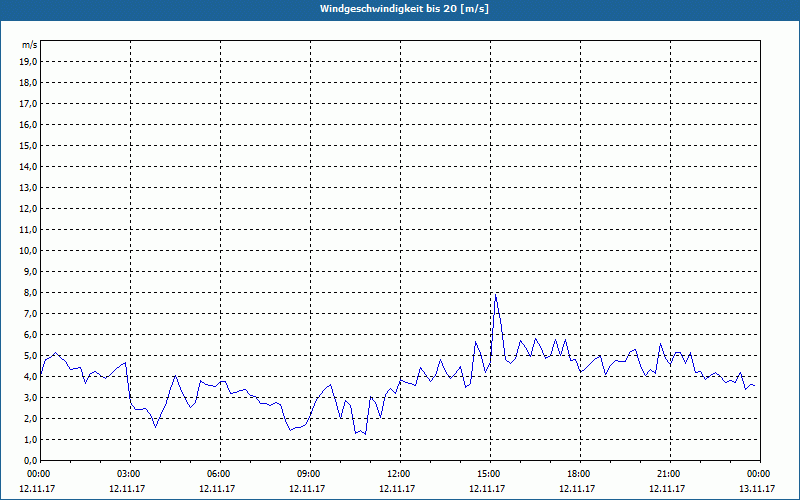Click the 2,0 y-axis label

pyautogui.click(x=30, y=419)
